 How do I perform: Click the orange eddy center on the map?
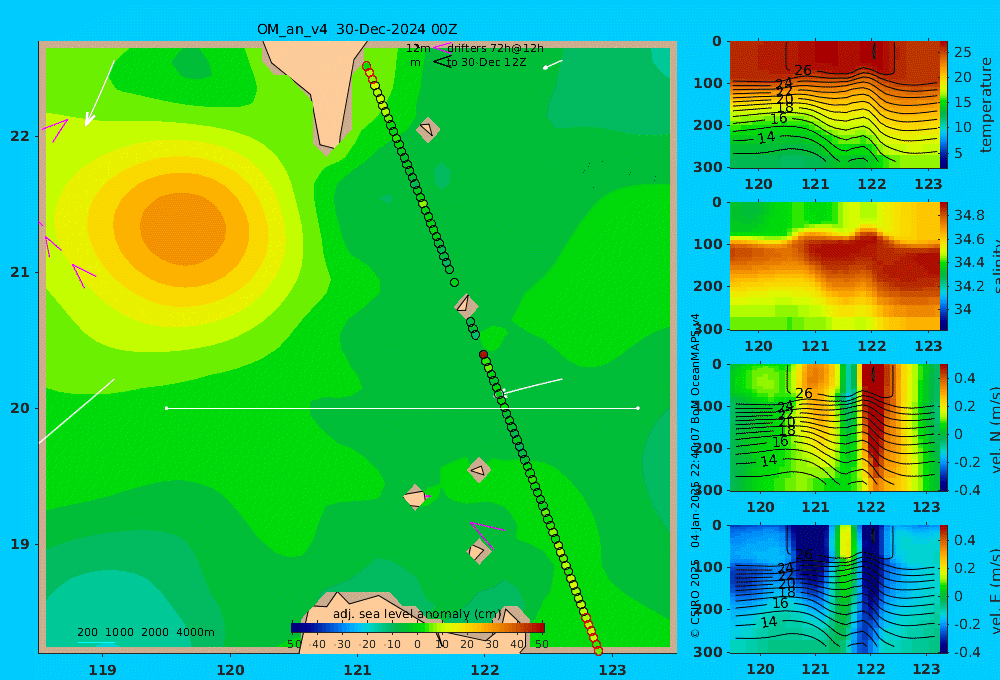[x=183, y=228]
